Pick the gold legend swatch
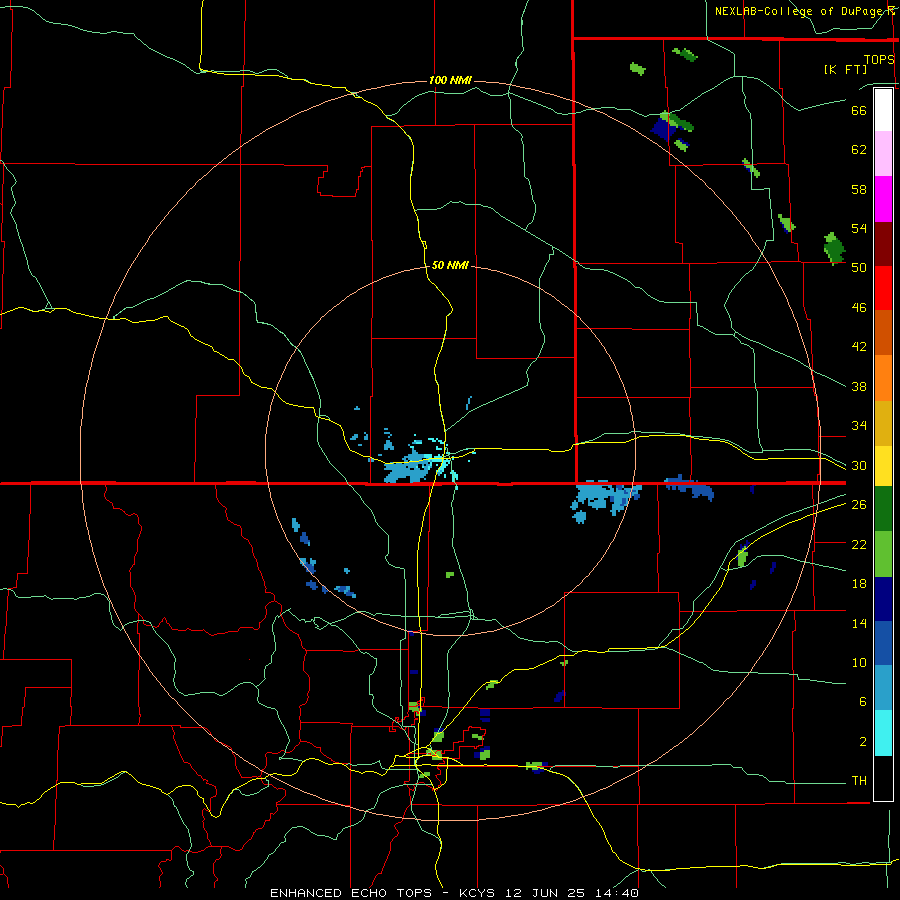This screenshot has width=900, height=900. (883, 423)
